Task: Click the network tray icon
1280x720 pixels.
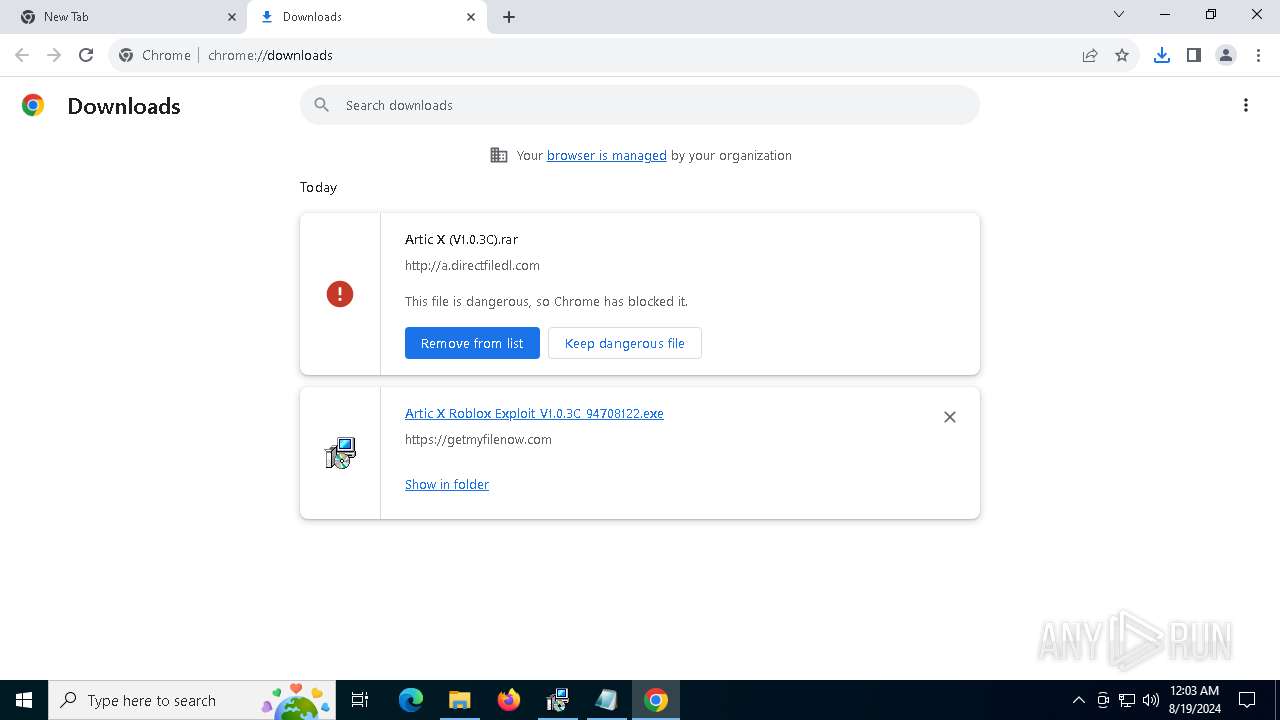Action: [1127, 700]
